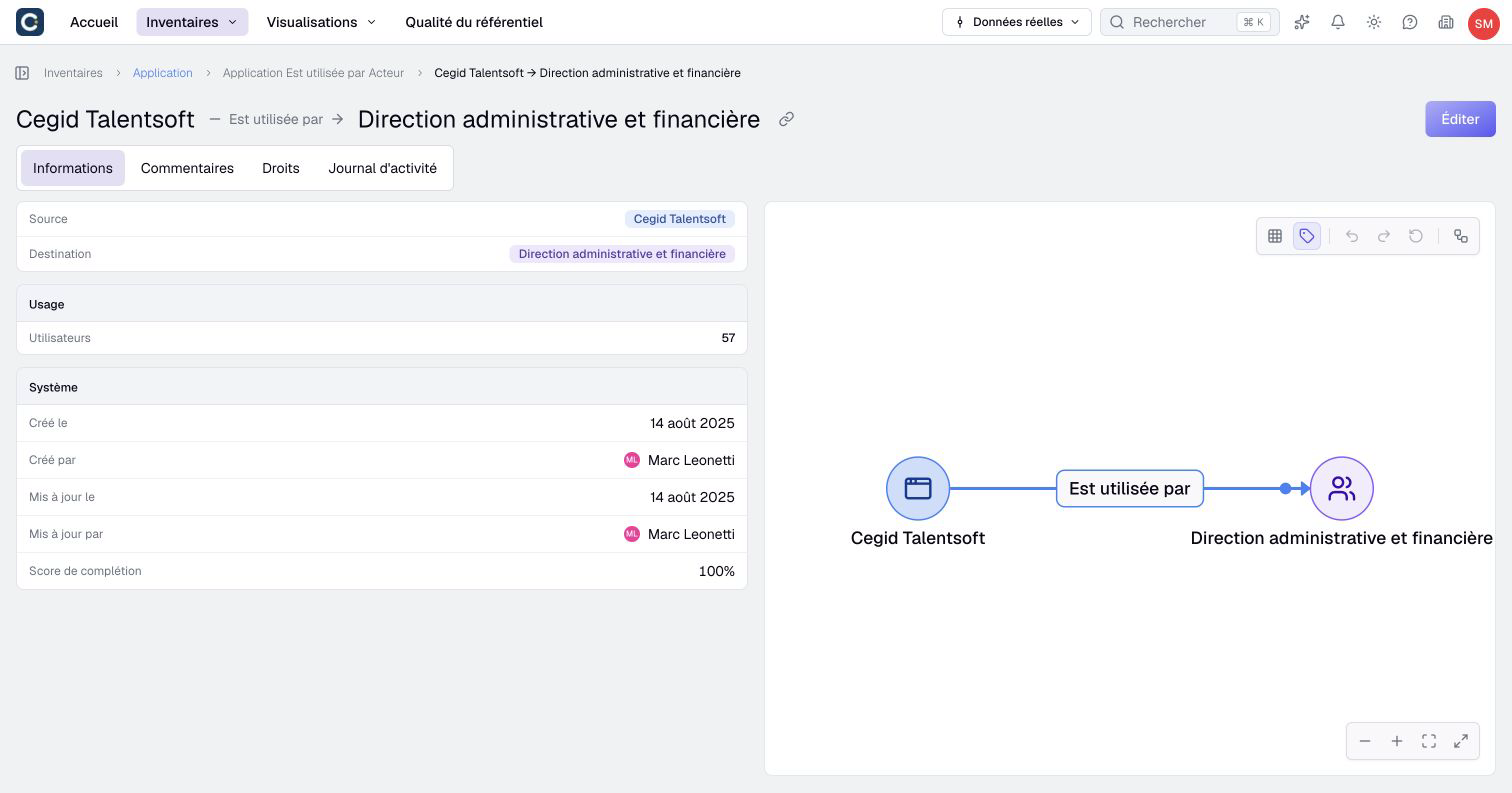Click the arrow endpoint dot on the edge
The height and width of the screenshot is (793, 1512).
(x=1285, y=489)
